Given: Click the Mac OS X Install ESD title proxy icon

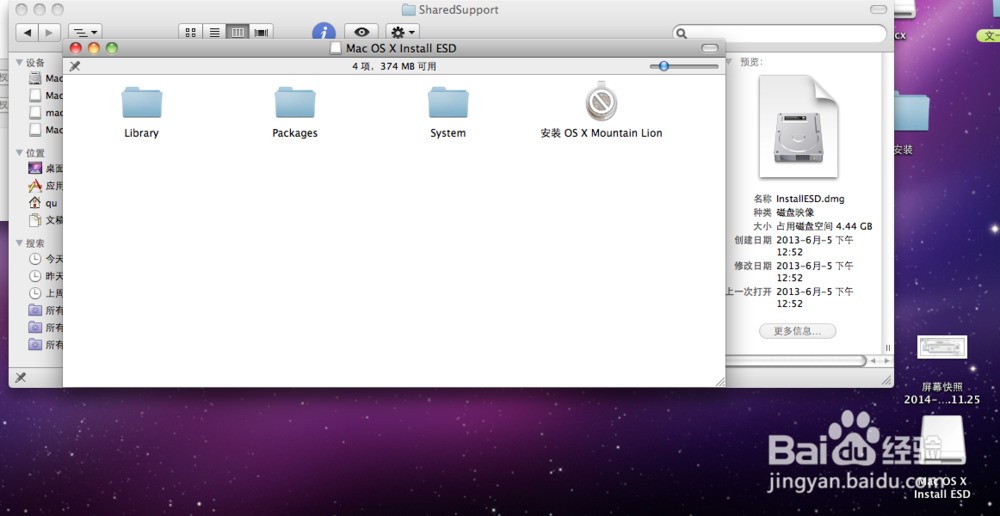Looking at the screenshot, I should coord(335,48).
